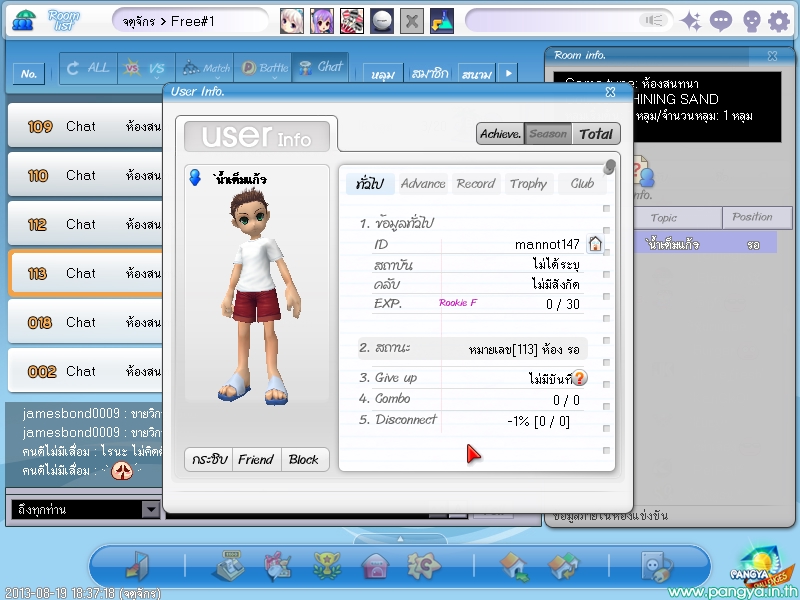Select the striped caddie item icon

click(352, 21)
